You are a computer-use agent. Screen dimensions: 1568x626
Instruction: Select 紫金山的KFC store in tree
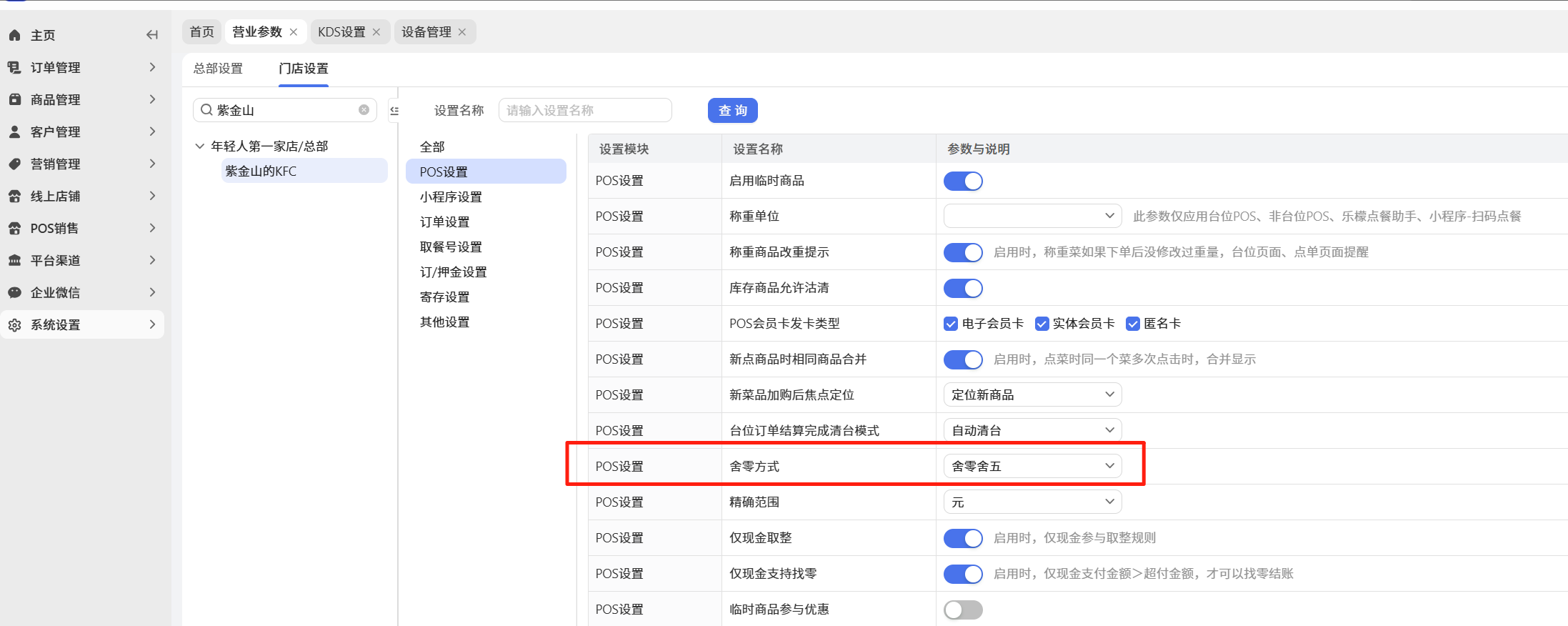[304, 171]
